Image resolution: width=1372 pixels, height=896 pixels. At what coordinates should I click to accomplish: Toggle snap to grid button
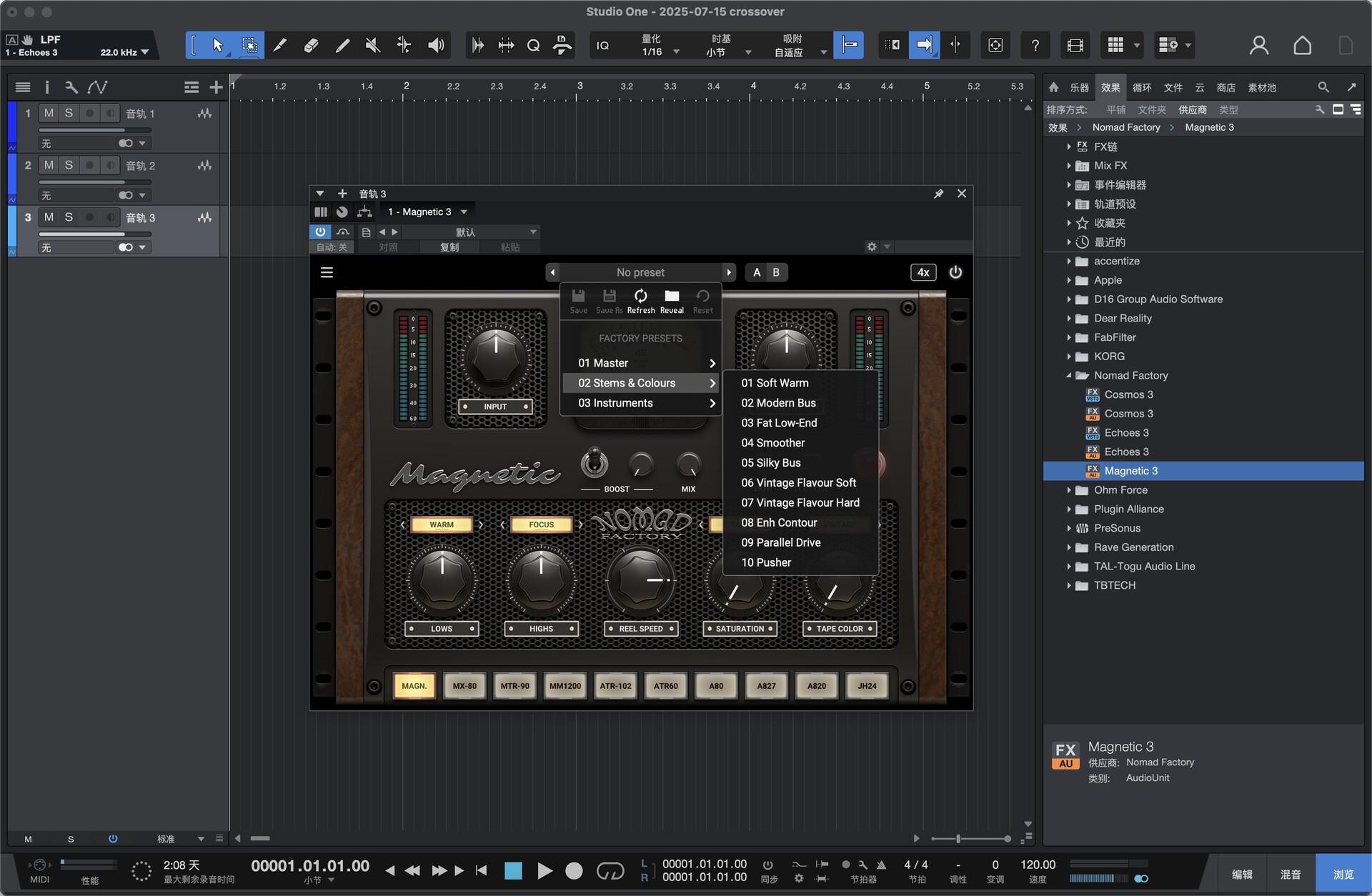click(x=849, y=46)
